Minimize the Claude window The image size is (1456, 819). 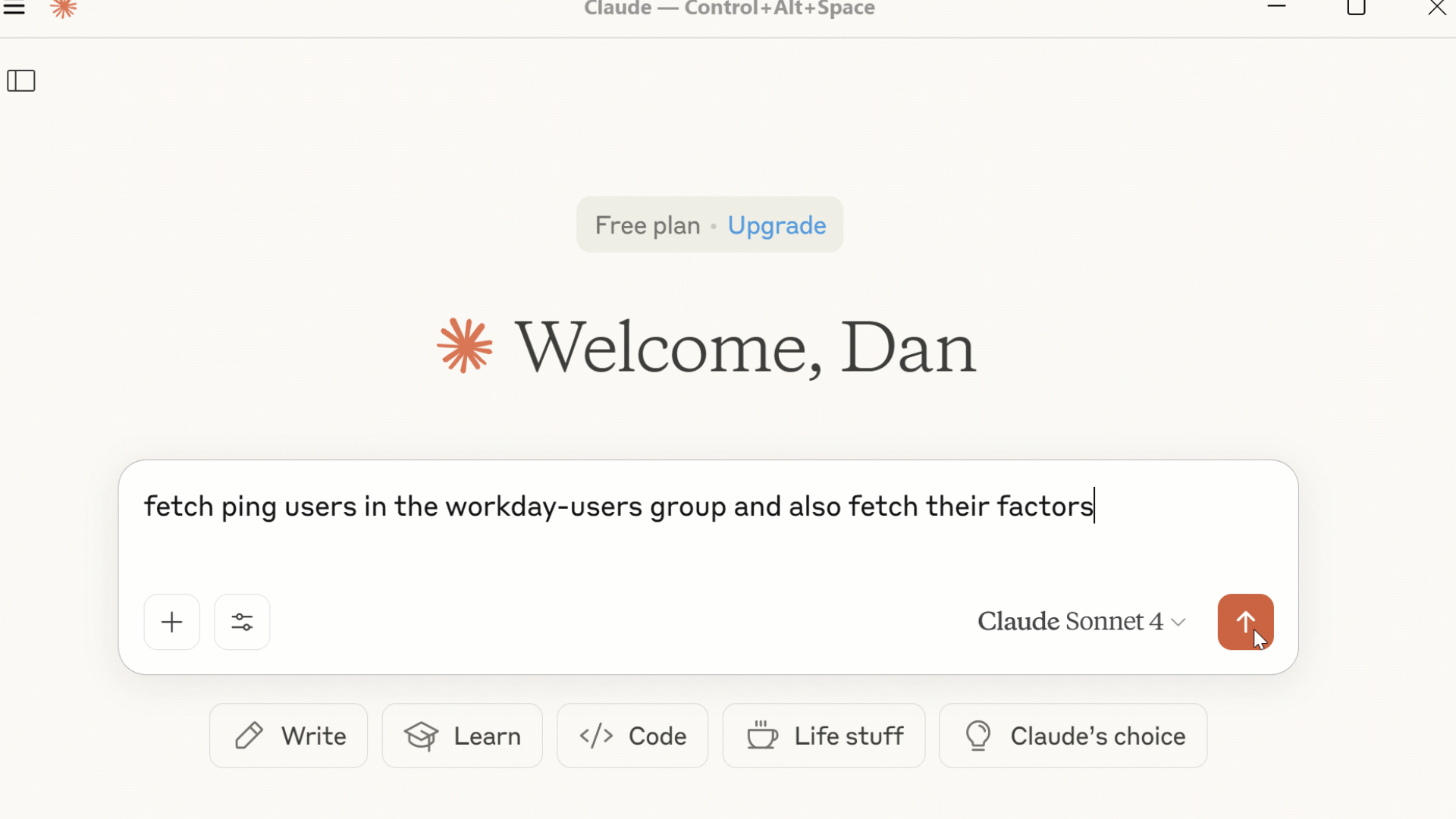tap(1277, 7)
